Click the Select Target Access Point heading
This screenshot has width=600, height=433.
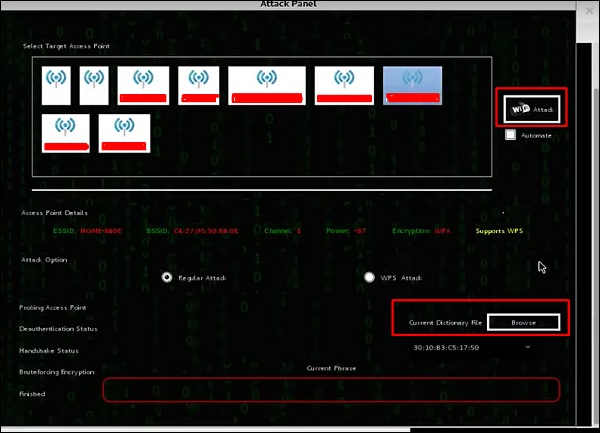[66, 46]
